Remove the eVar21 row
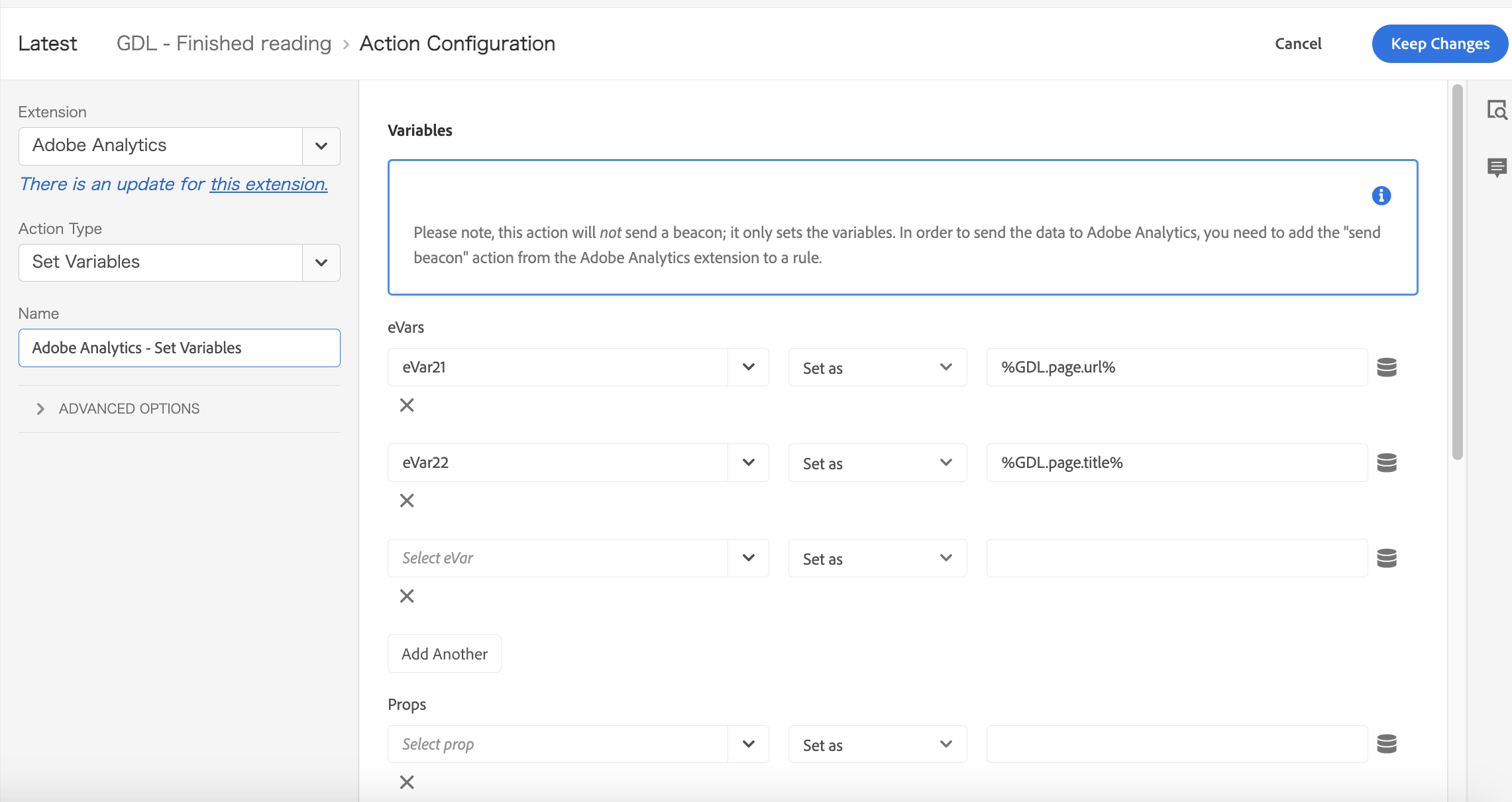The image size is (1512, 802). coord(407,405)
